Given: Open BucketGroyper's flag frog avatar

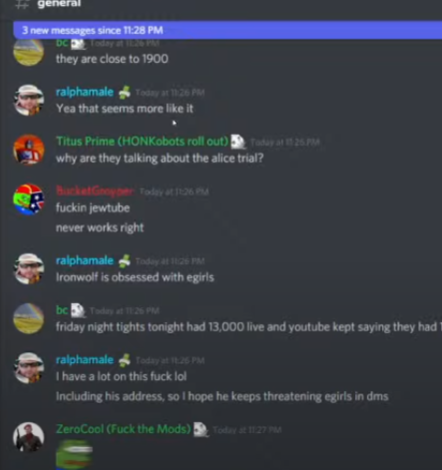Looking at the screenshot, I should click(29, 199).
